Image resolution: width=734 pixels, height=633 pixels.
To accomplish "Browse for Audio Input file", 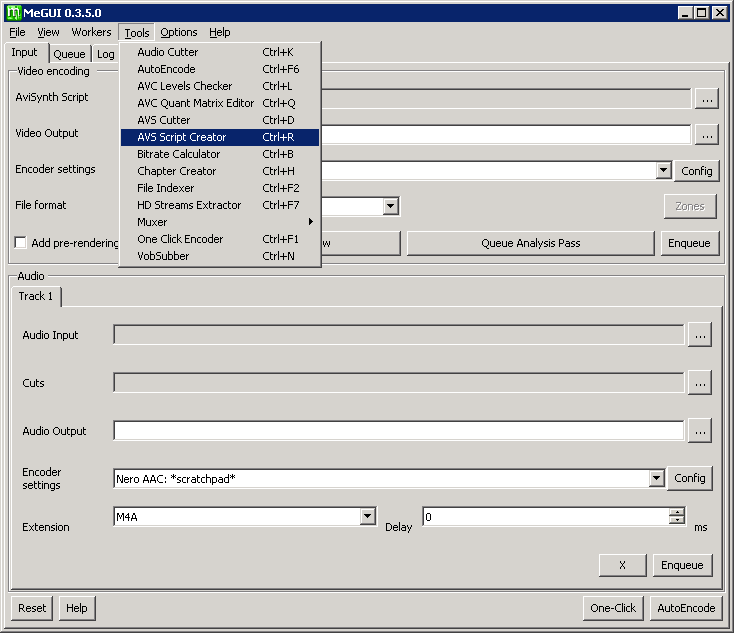I will [700, 336].
